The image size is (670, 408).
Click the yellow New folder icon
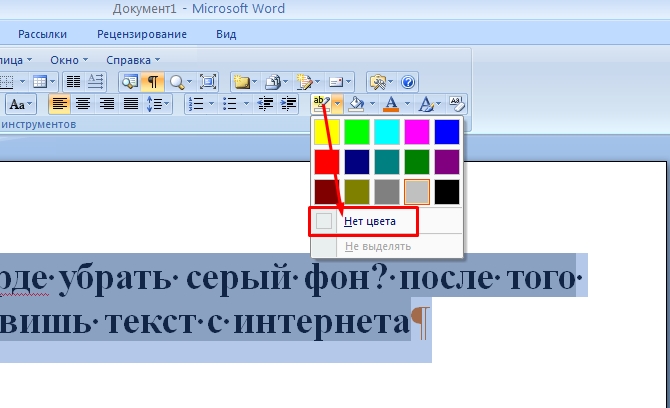(241, 82)
